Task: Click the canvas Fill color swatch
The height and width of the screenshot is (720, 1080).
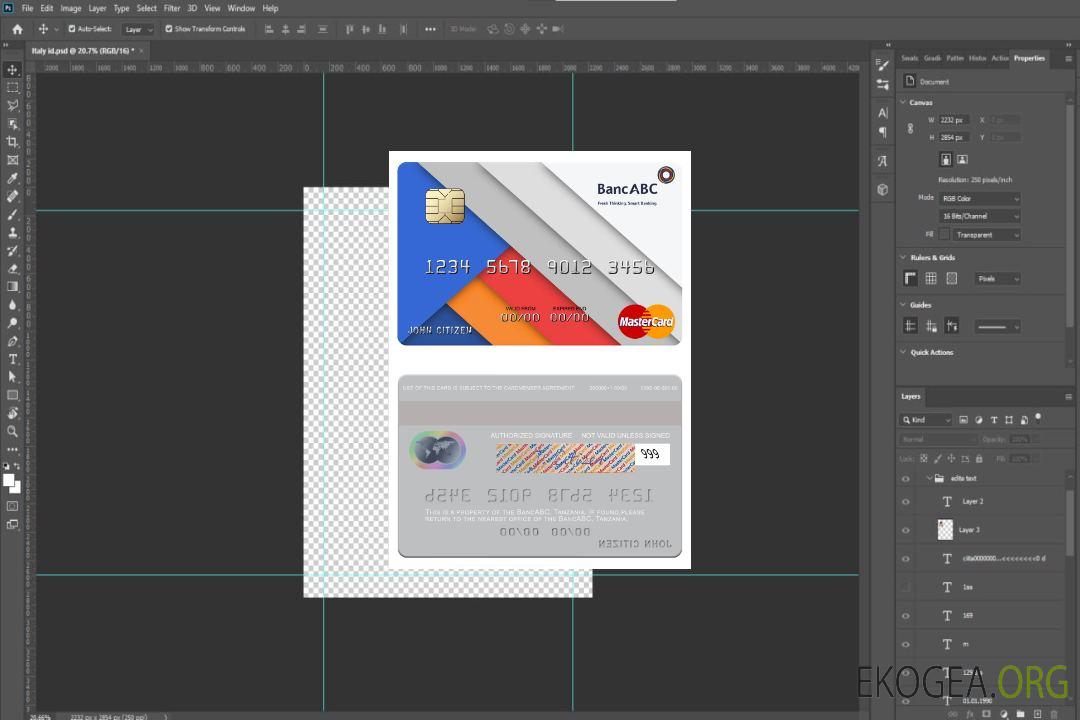Action: click(944, 235)
